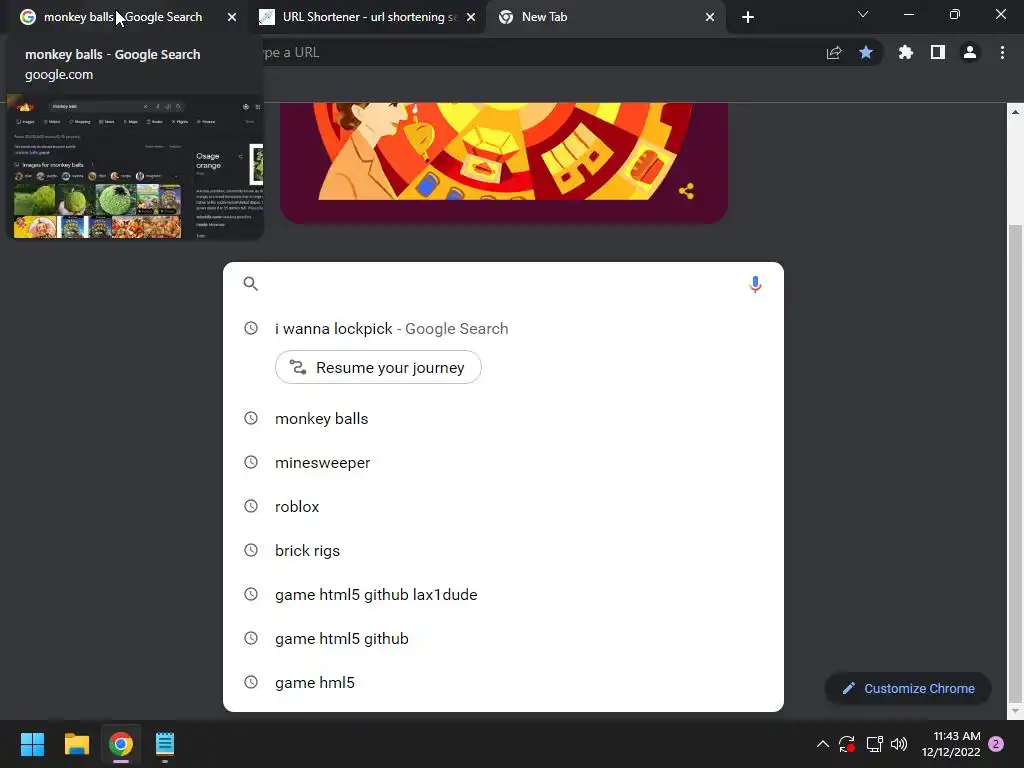Open a new tab with plus button
The image size is (1024, 768).
click(748, 17)
